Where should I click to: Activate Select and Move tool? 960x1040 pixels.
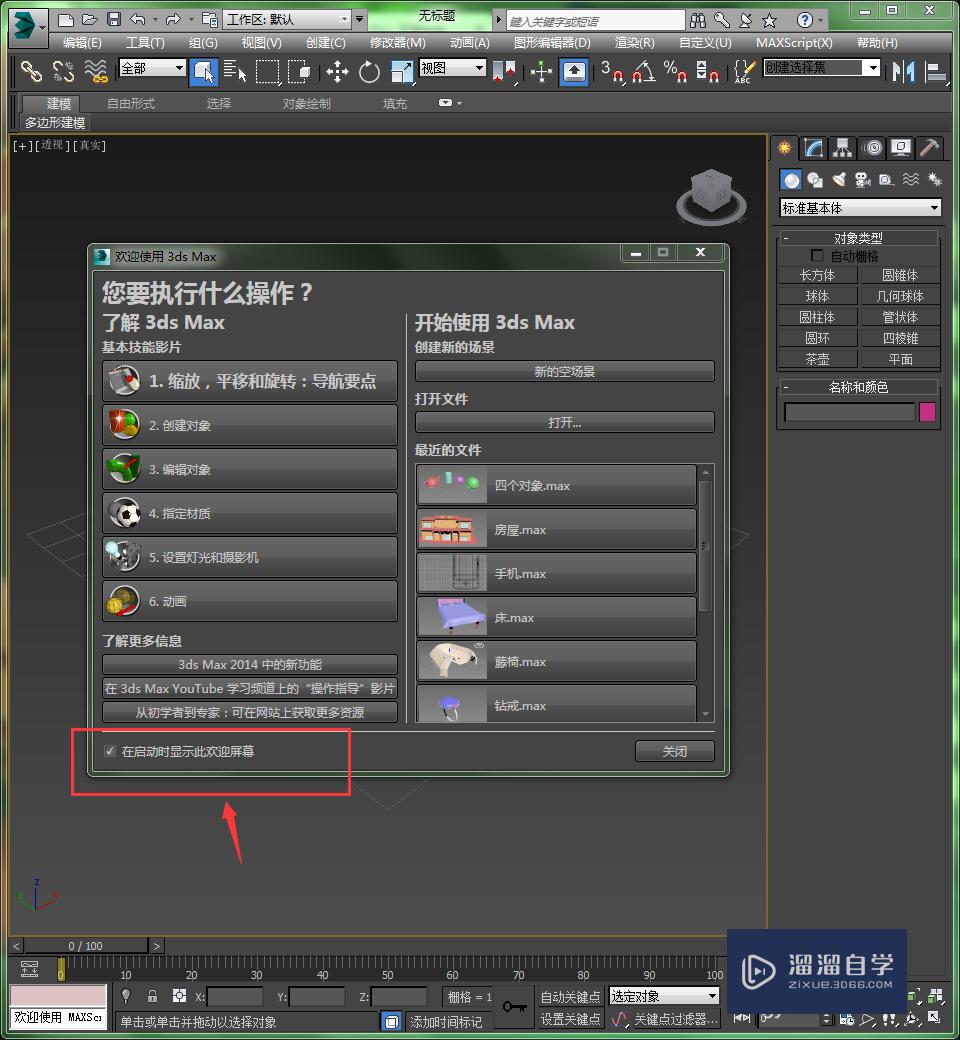[337, 72]
